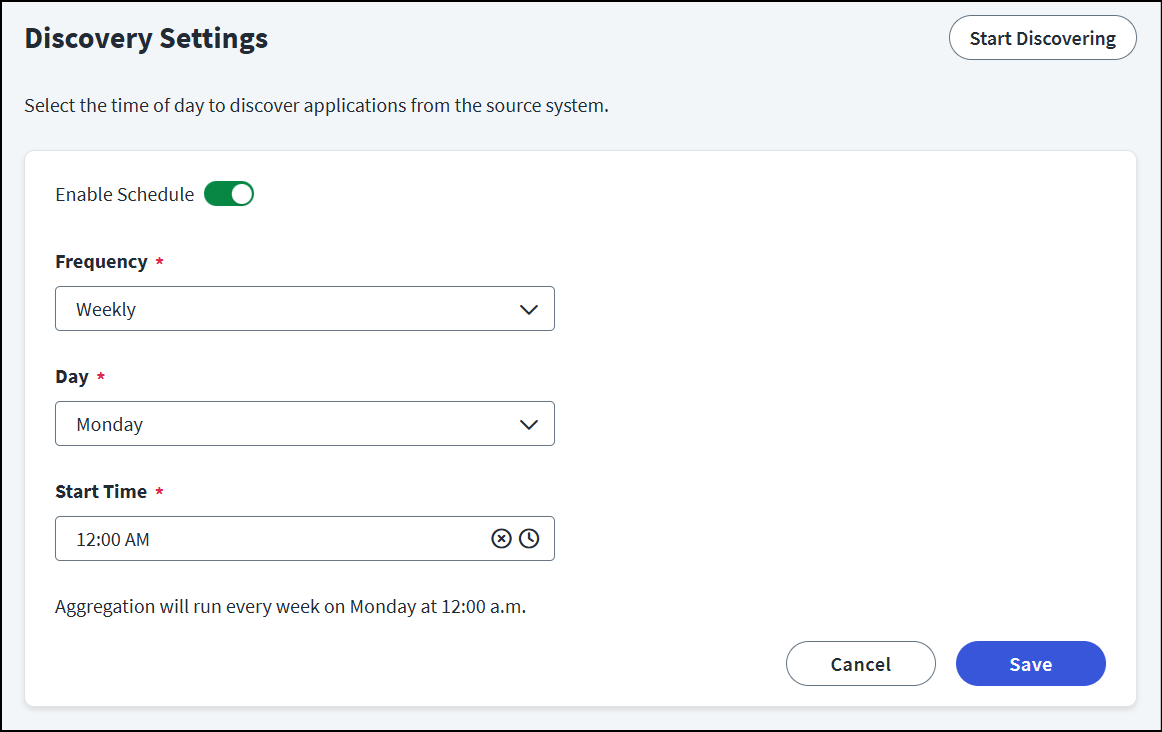Viewport: 1162px width, 732px height.
Task: Open the Frequency dropdown
Action: 290,309
